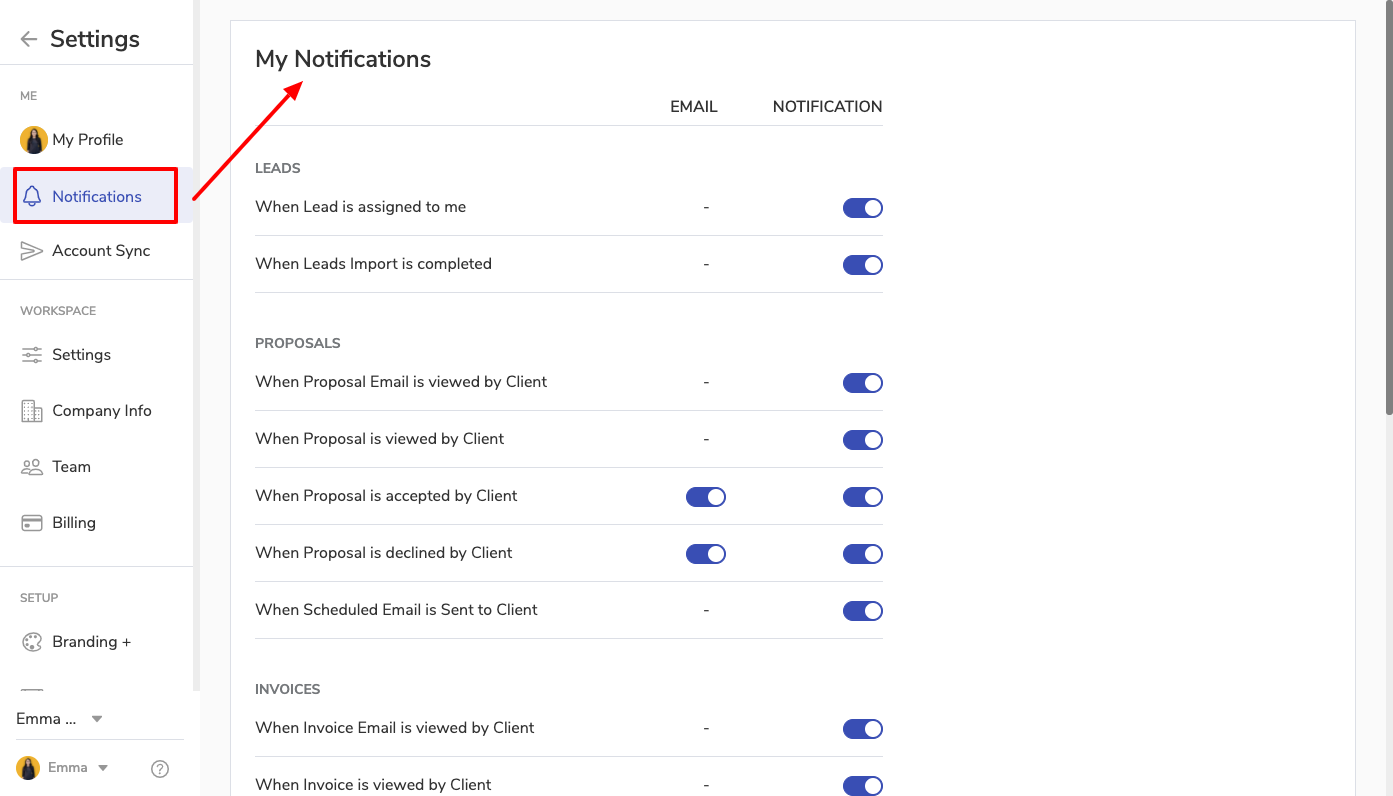This screenshot has height=796, width=1393.
Task: Open the Team settings page
Action: pos(71,467)
